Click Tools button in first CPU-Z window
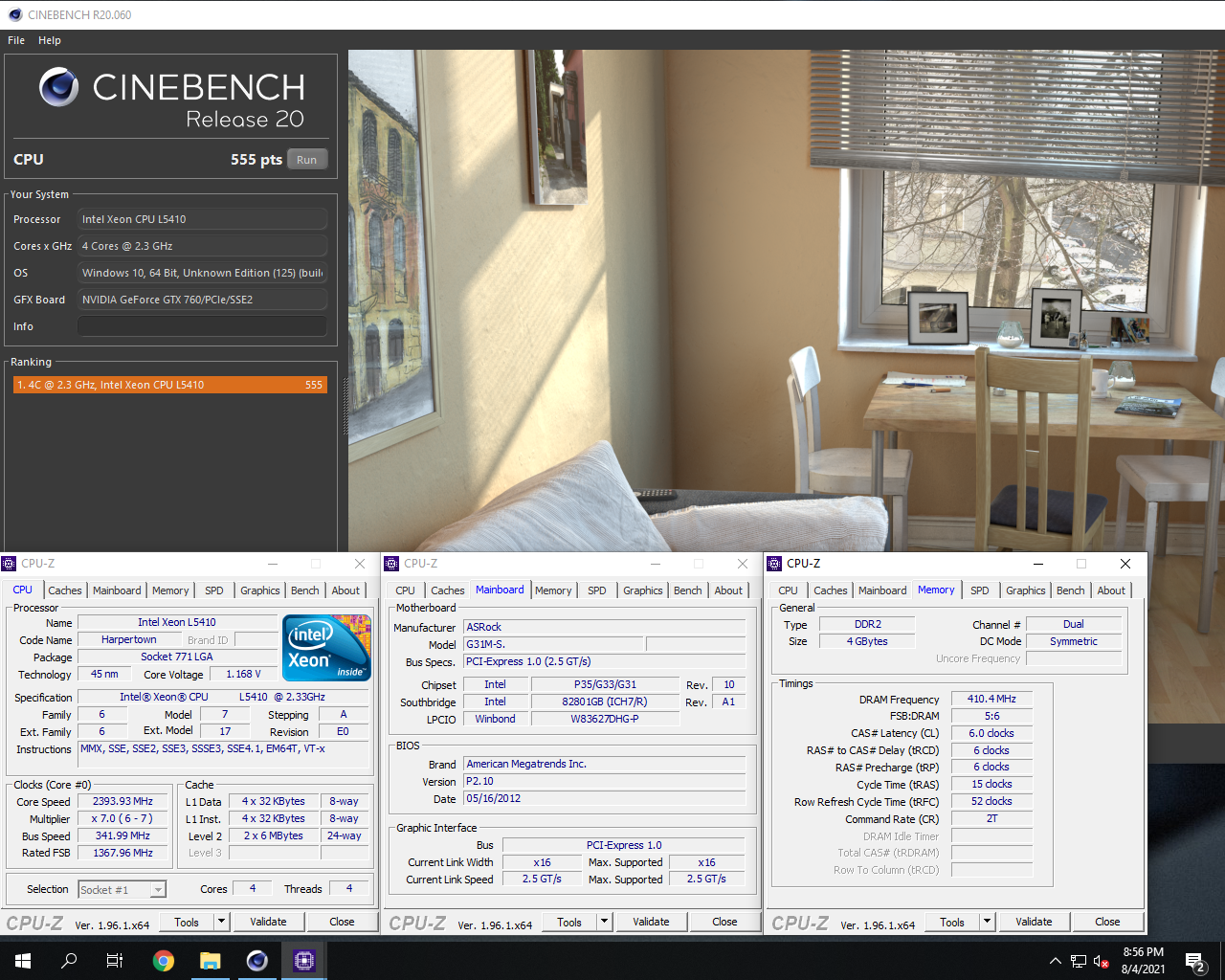Viewport: 1225px width, 980px height. click(x=187, y=923)
